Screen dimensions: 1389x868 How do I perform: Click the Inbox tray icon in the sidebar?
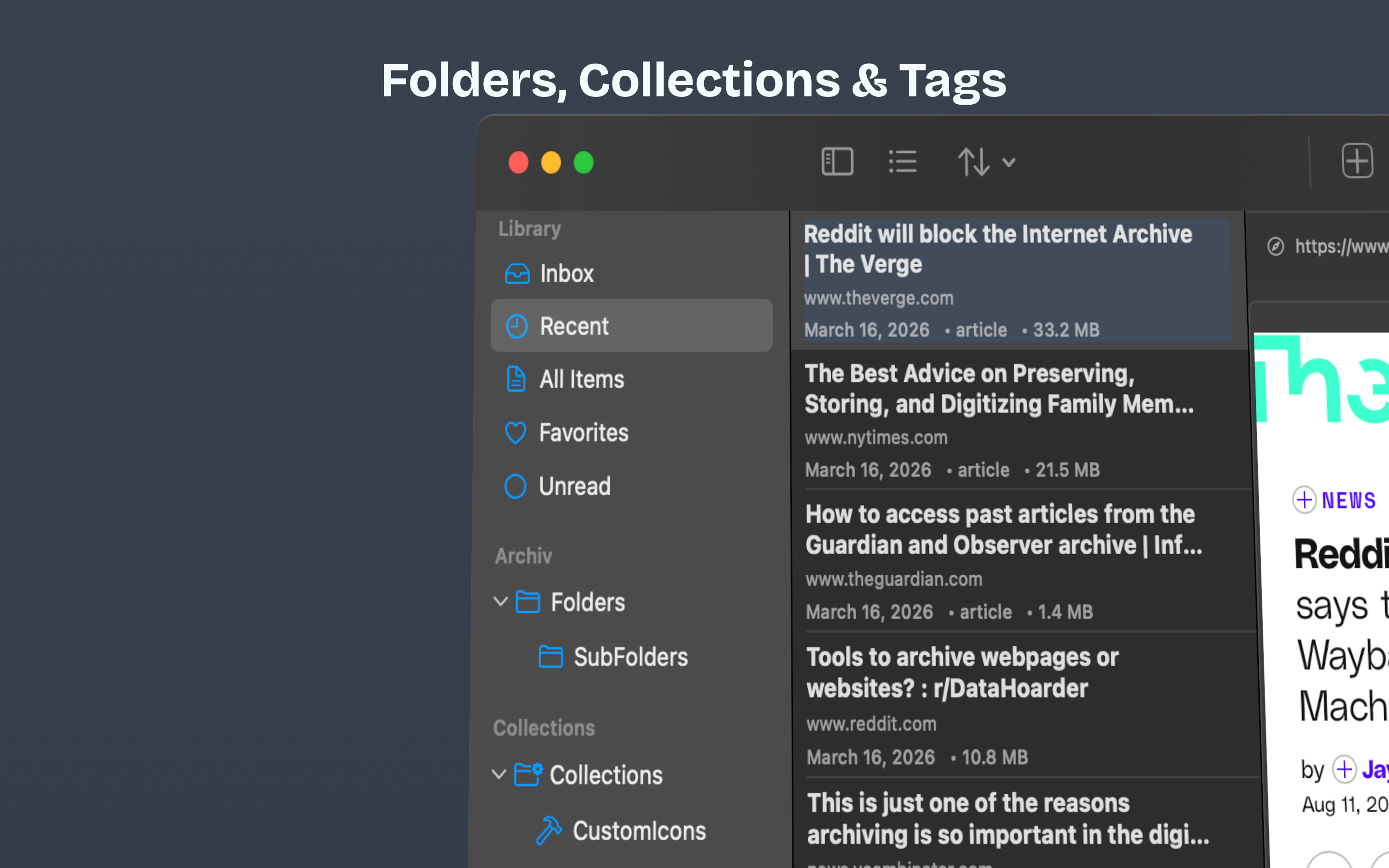pos(516,274)
